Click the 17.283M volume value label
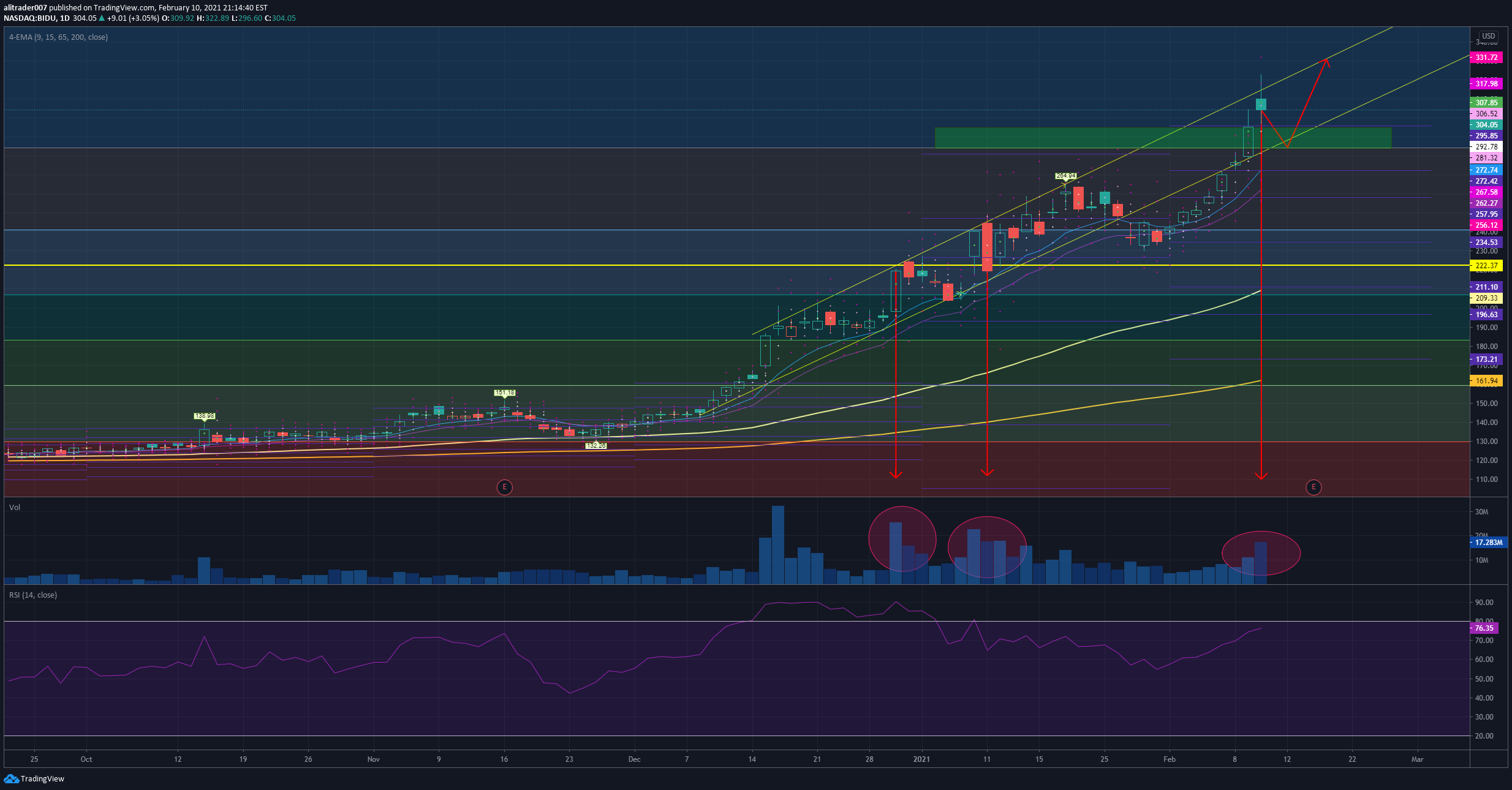 [1488, 543]
